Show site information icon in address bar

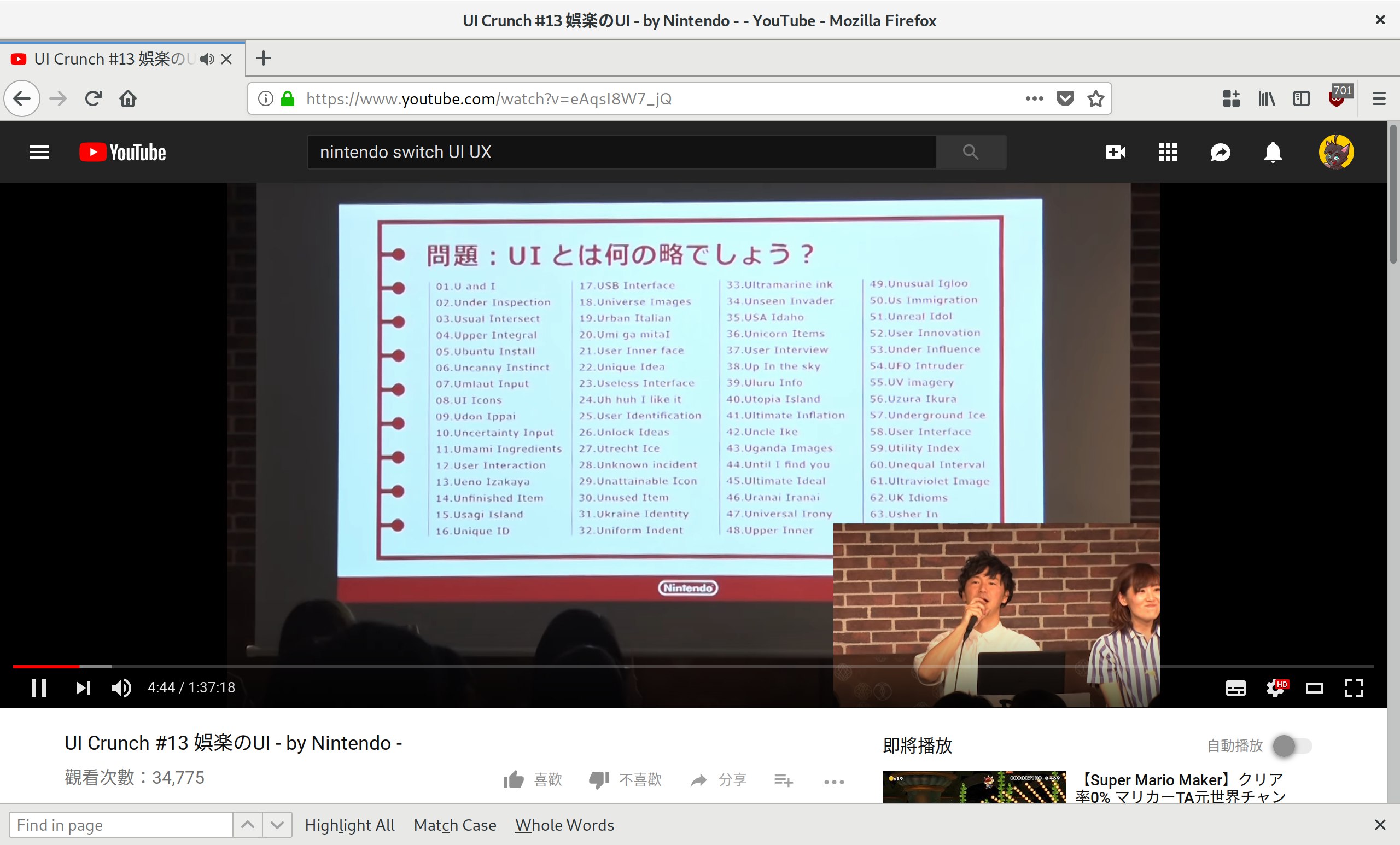[265, 99]
